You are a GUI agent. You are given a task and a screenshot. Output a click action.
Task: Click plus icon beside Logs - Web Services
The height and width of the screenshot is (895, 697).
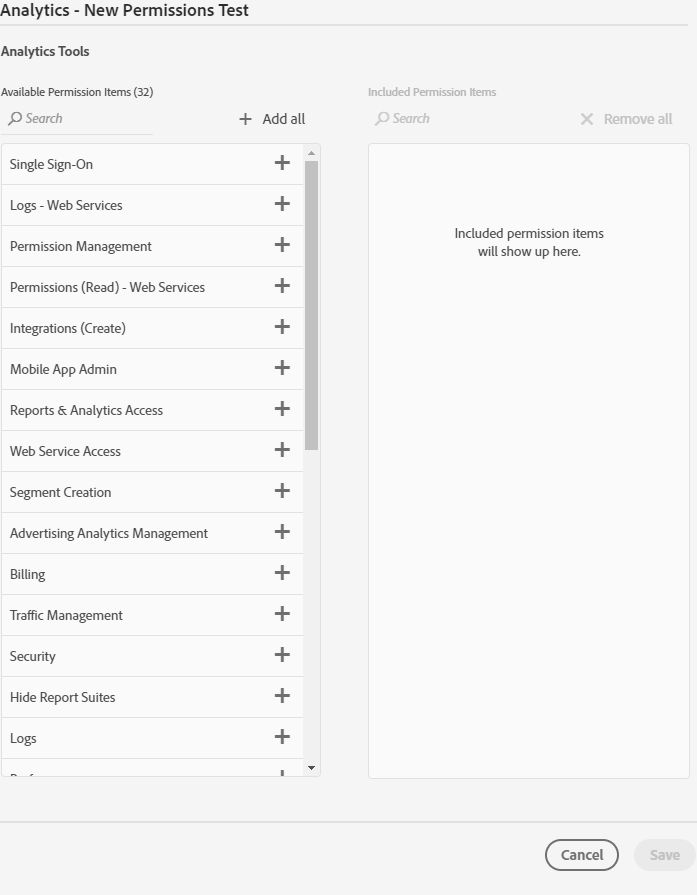(x=282, y=204)
